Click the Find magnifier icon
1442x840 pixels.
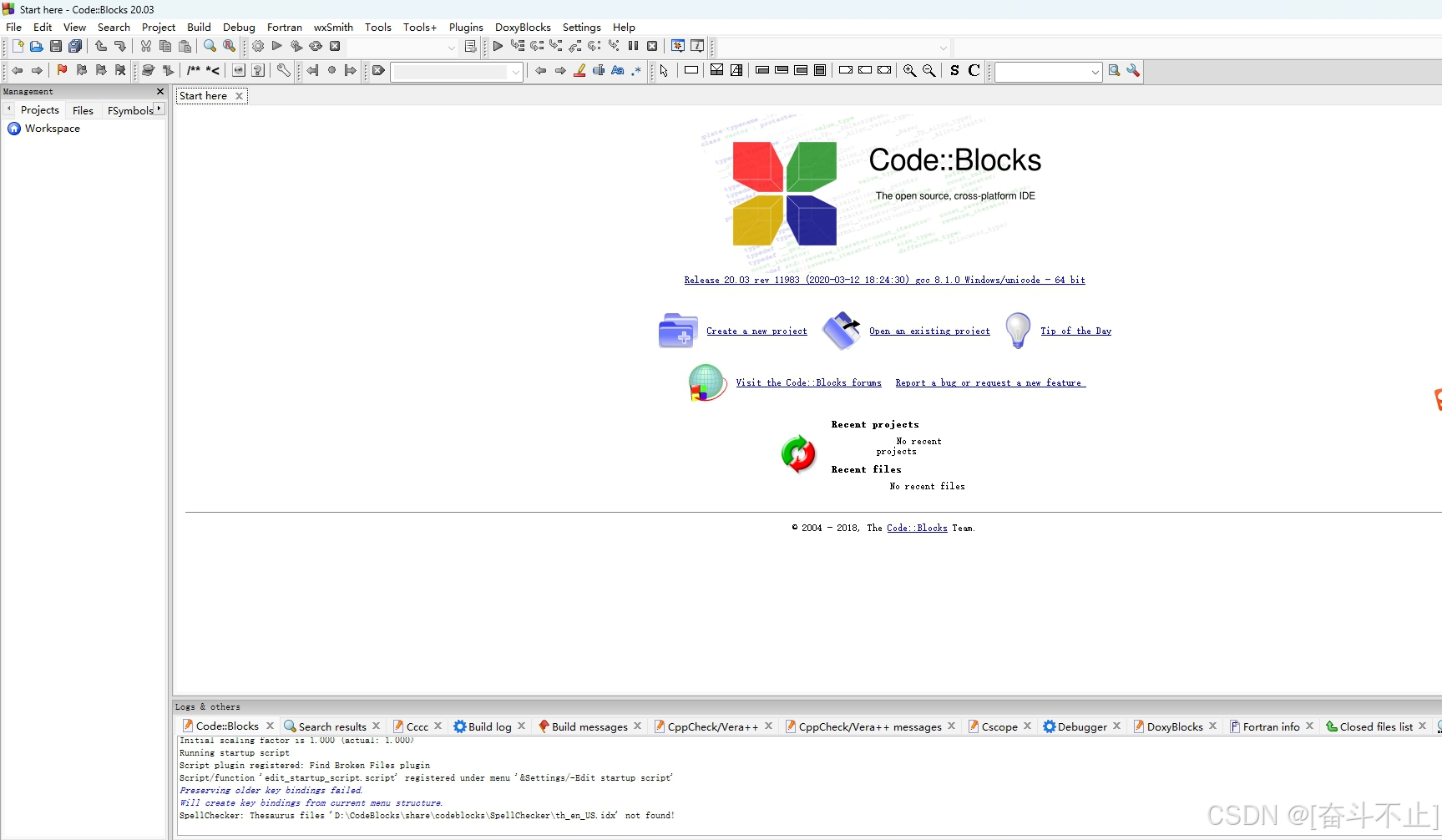point(210,47)
